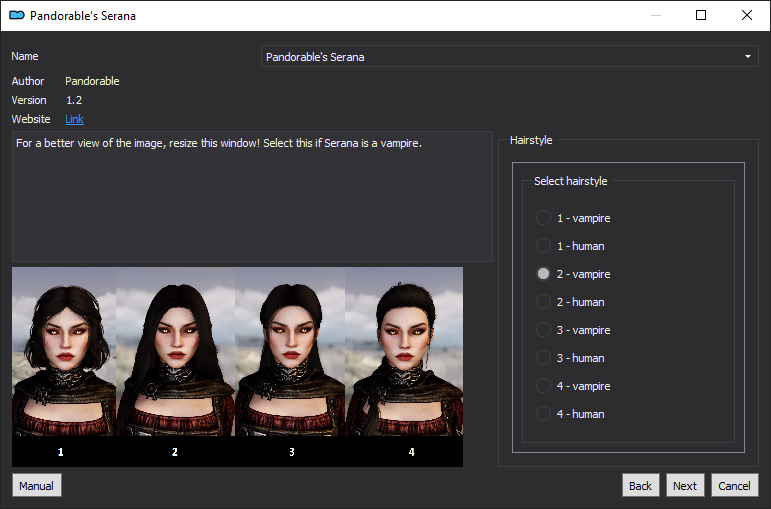Select the '1 - human' hairstyle option
The height and width of the screenshot is (509, 771).
point(570,246)
